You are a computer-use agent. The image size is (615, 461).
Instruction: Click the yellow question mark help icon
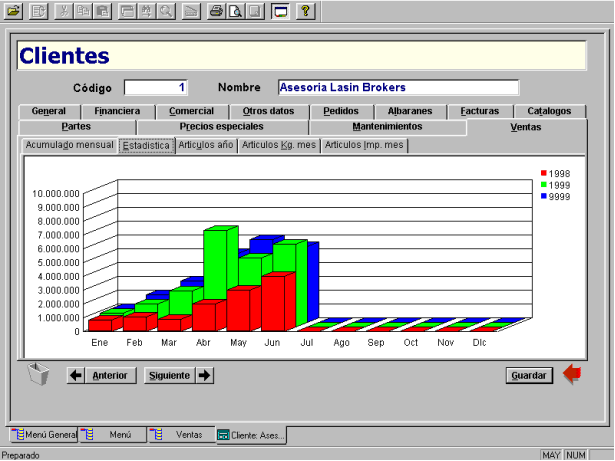[306, 11]
